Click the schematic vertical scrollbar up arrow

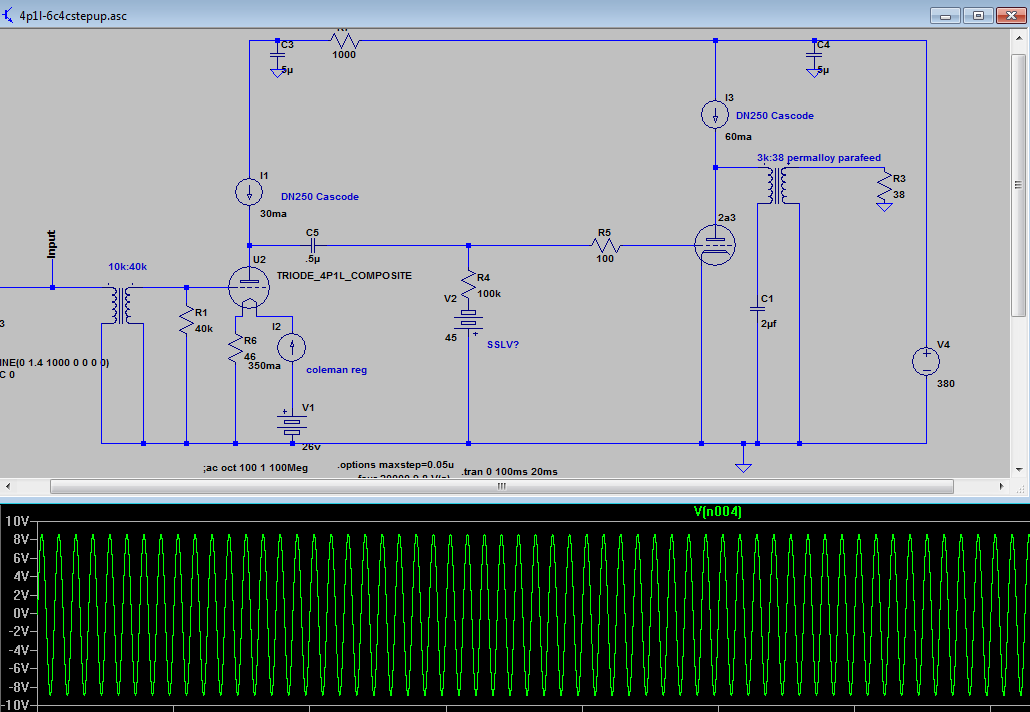click(x=1019, y=38)
